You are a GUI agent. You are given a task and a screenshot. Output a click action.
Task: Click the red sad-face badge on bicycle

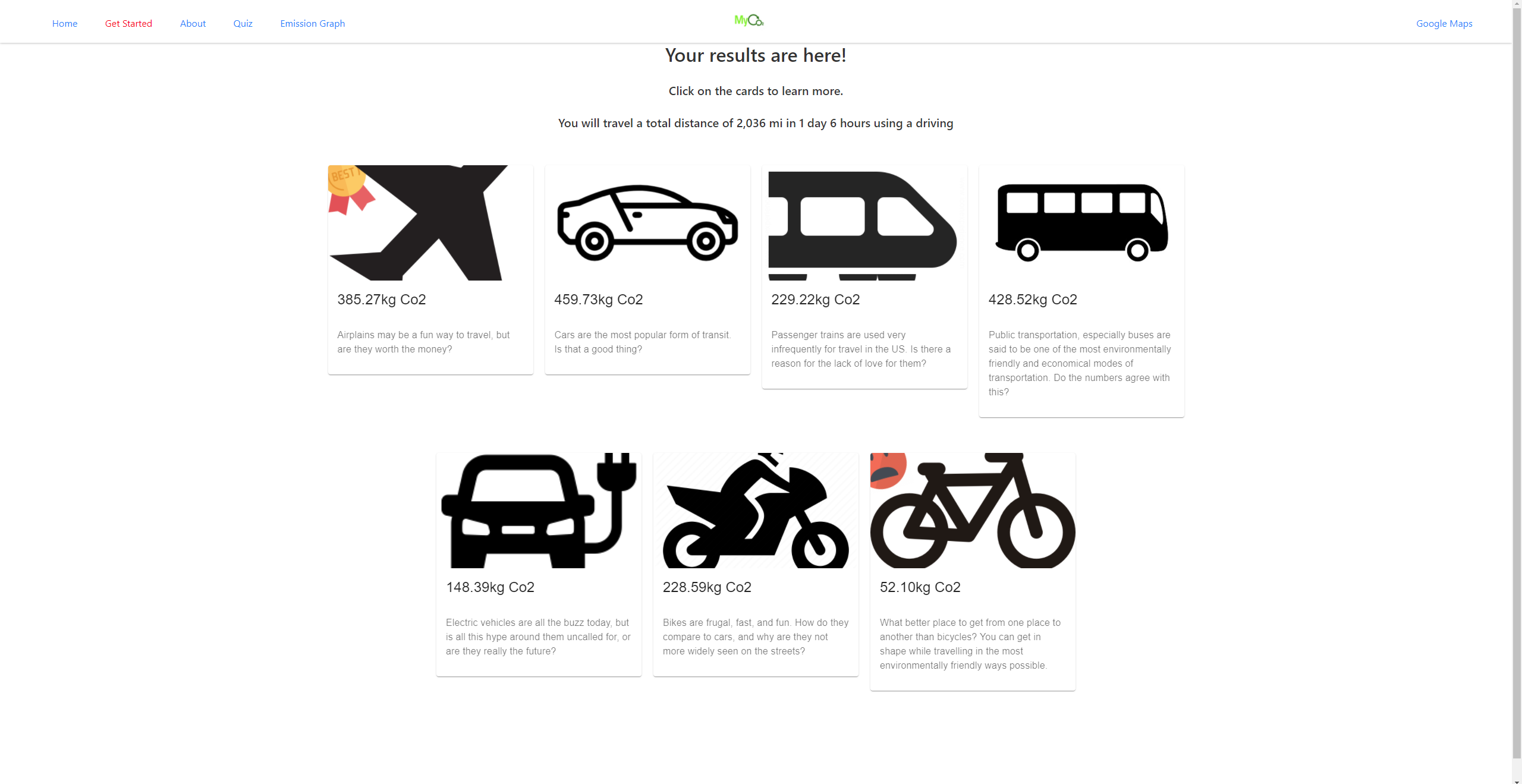(x=888, y=470)
